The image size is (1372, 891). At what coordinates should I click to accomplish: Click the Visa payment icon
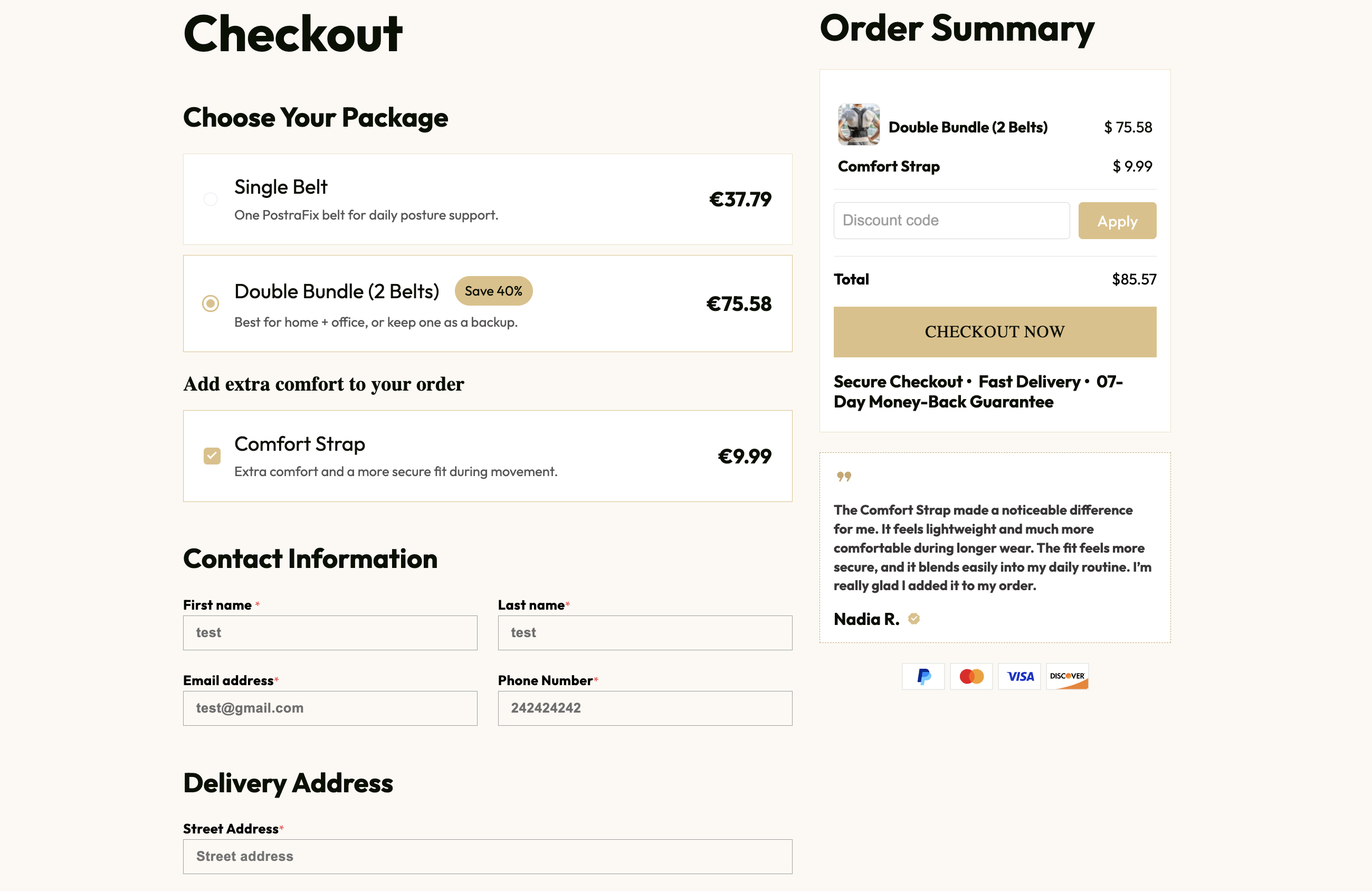[x=1019, y=677]
